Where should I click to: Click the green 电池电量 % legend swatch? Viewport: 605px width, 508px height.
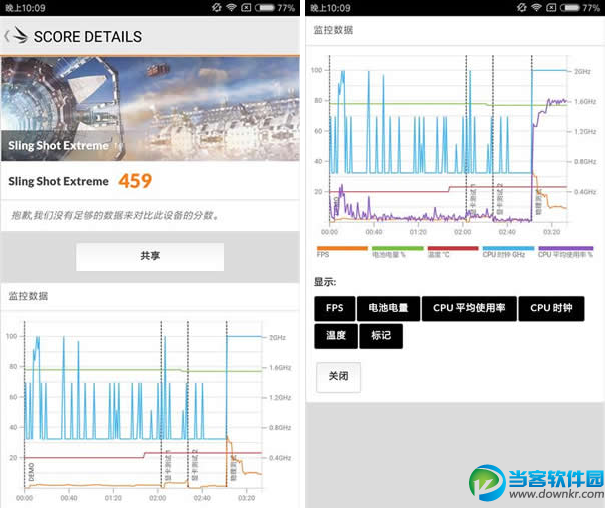pyautogui.click(x=397, y=248)
